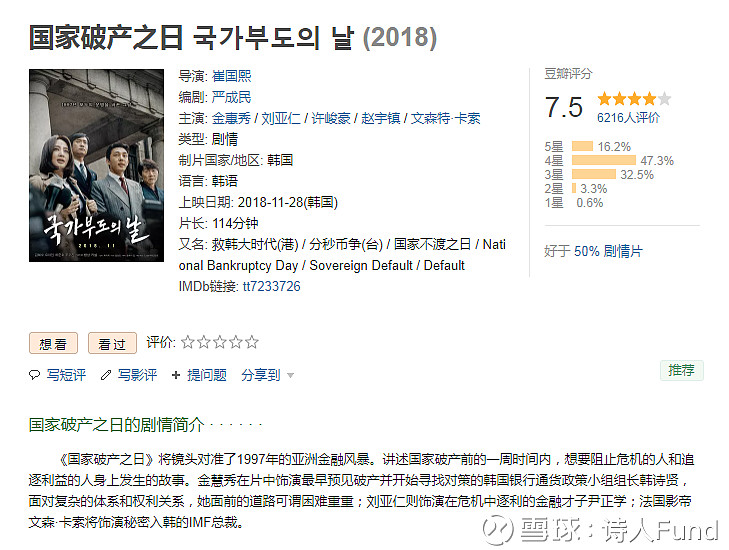Click the 写短评 speech bubble icon
Screen dimensions: 729x550
point(34,376)
